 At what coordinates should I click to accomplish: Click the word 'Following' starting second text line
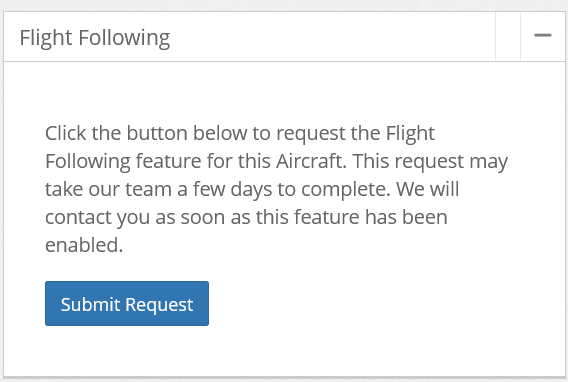88,162
